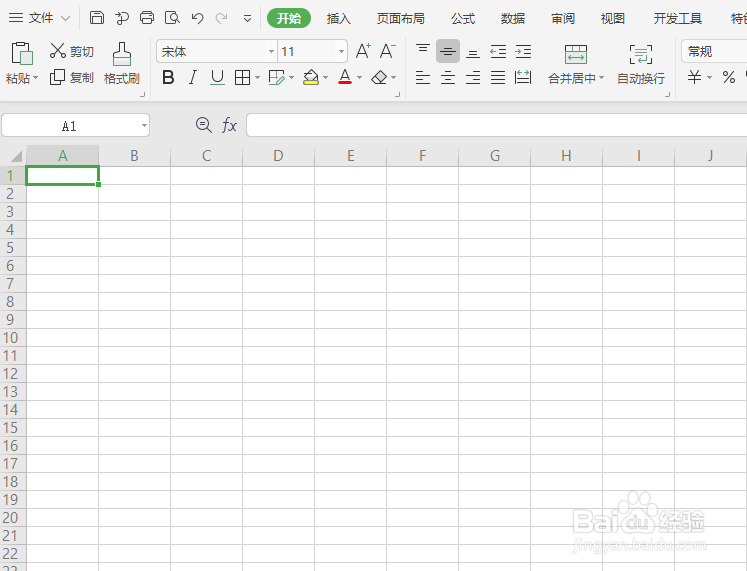Decrease font size with A- icon

(x=388, y=51)
